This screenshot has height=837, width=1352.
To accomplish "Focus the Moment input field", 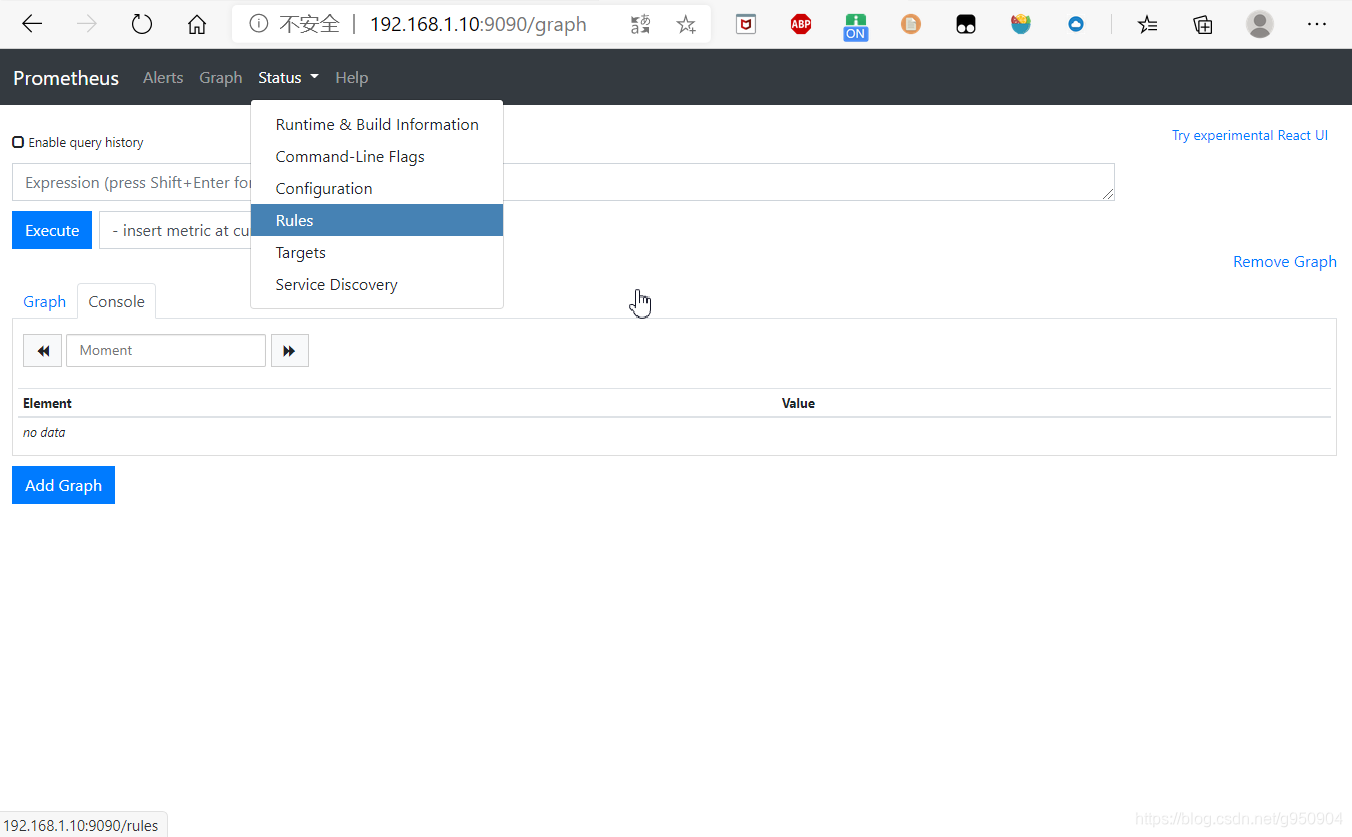I will [x=166, y=351].
